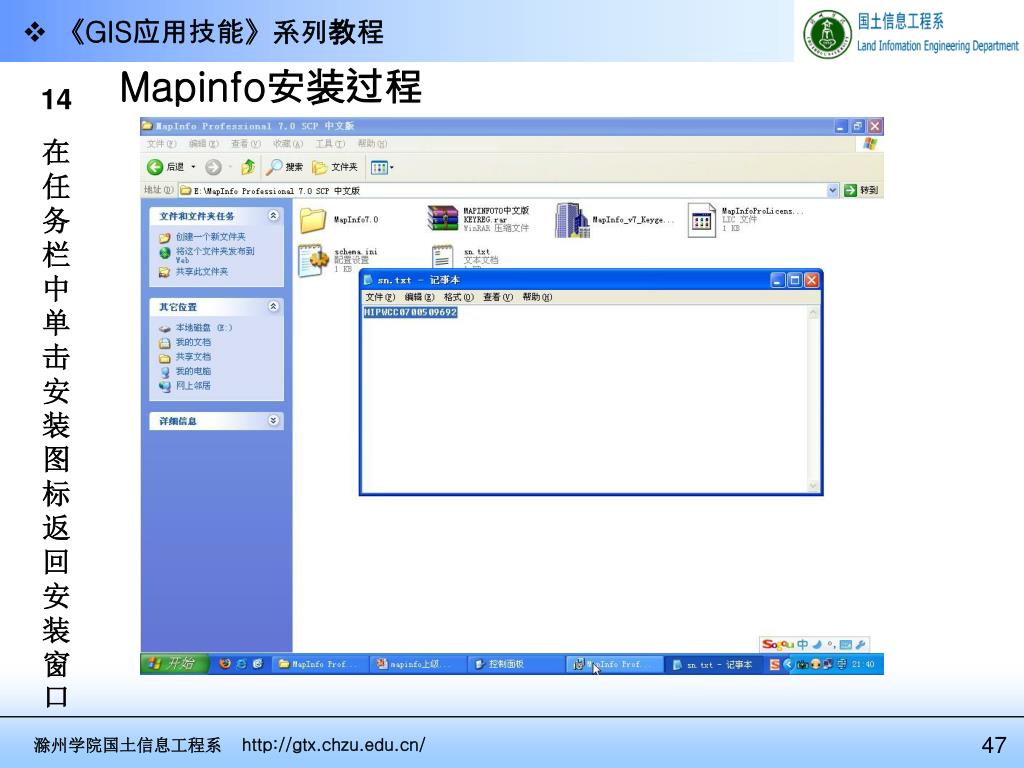1024x768 pixels.
Task: Click Make a new folder link
Action: [x=210, y=236]
